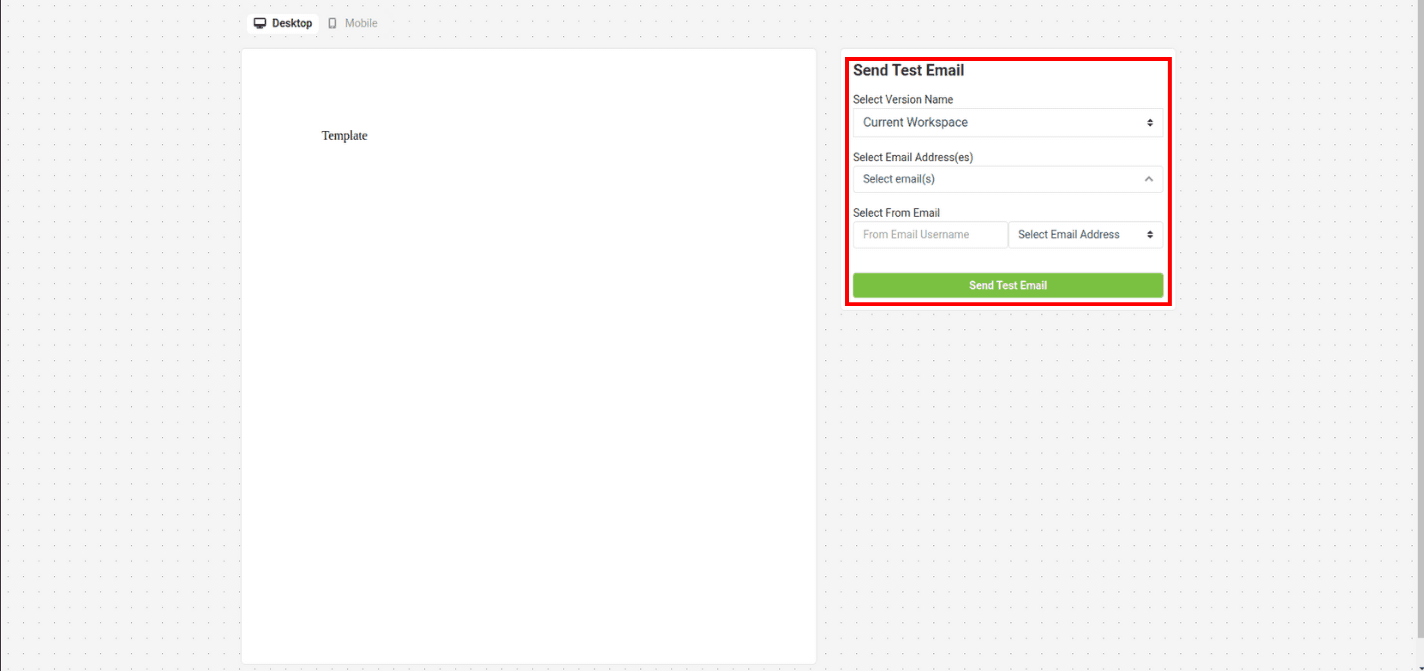Open the Select Version Name dropdown
This screenshot has height=671, width=1424.
point(1008,122)
